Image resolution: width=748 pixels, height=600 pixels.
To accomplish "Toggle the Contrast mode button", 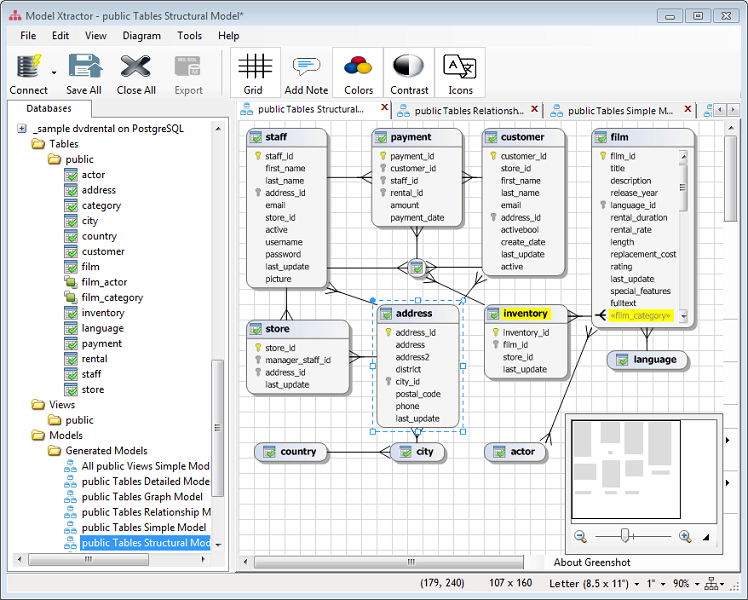I will [409, 68].
